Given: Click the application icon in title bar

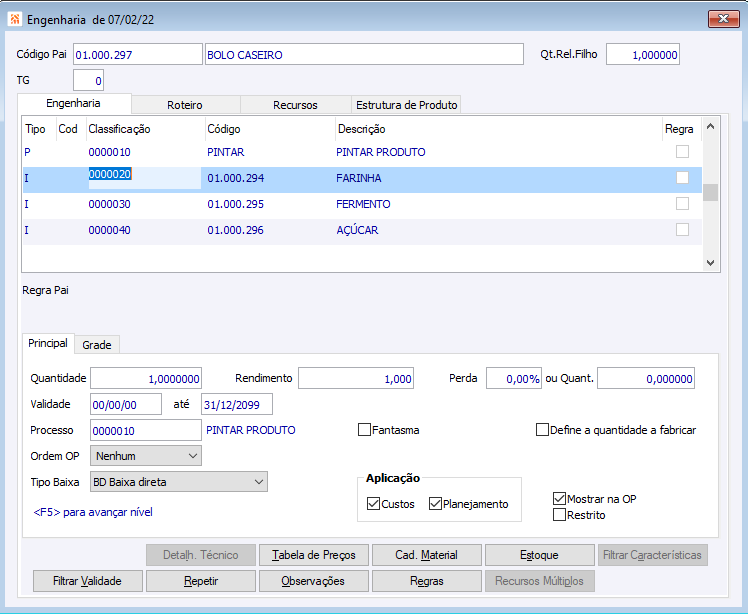Looking at the screenshot, I should point(15,18).
